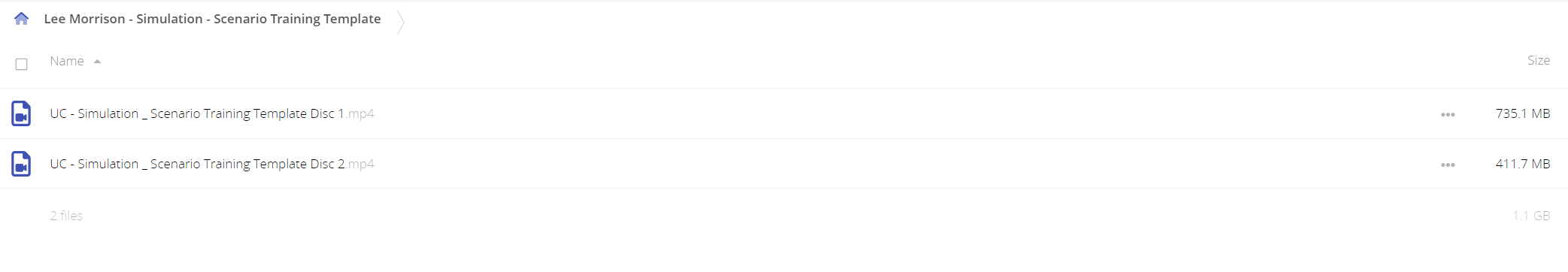Click the Disc 2 video file icon
1568x272 pixels.
21,164
